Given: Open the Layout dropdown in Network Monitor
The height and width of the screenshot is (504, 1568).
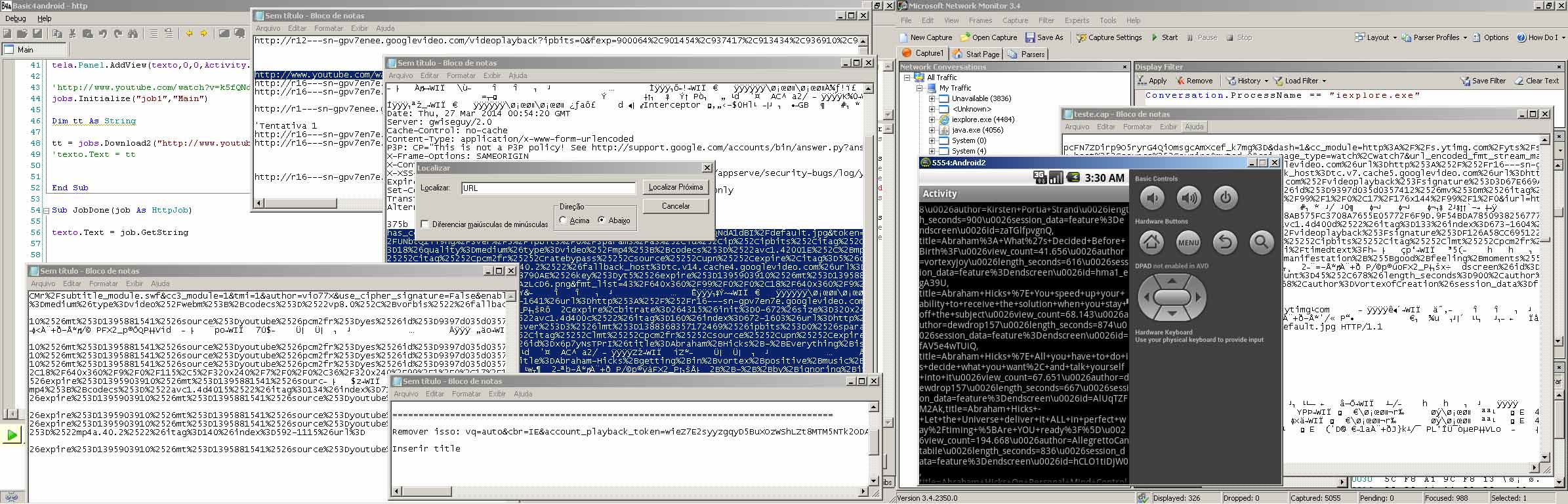Looking at the screenshot, I should click(1376, 37).
